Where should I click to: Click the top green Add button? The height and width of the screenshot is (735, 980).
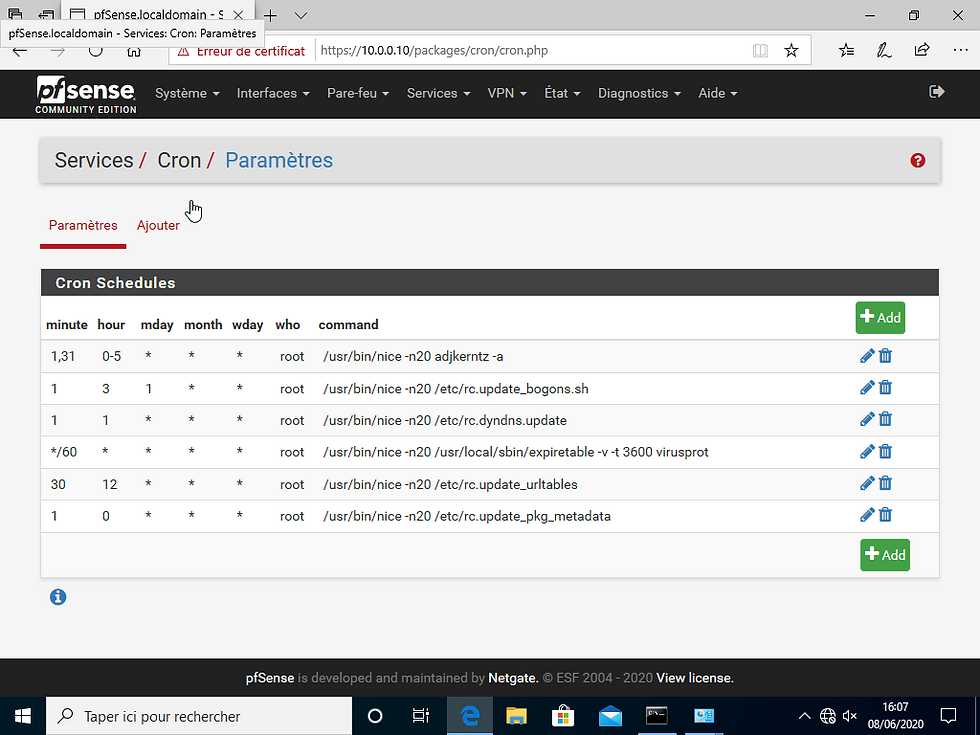tap(880, 318)
